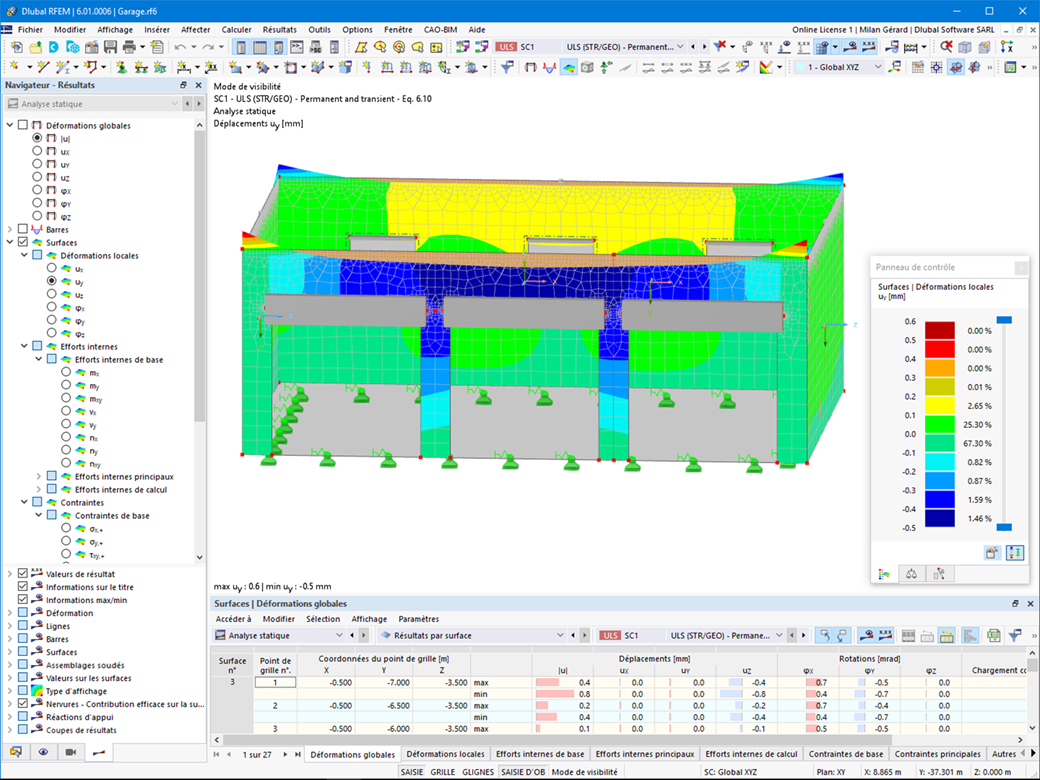Screen dimensions: 1040x780
Task: Toggle the Barres results checkbox
Action: tap(23, 229)
